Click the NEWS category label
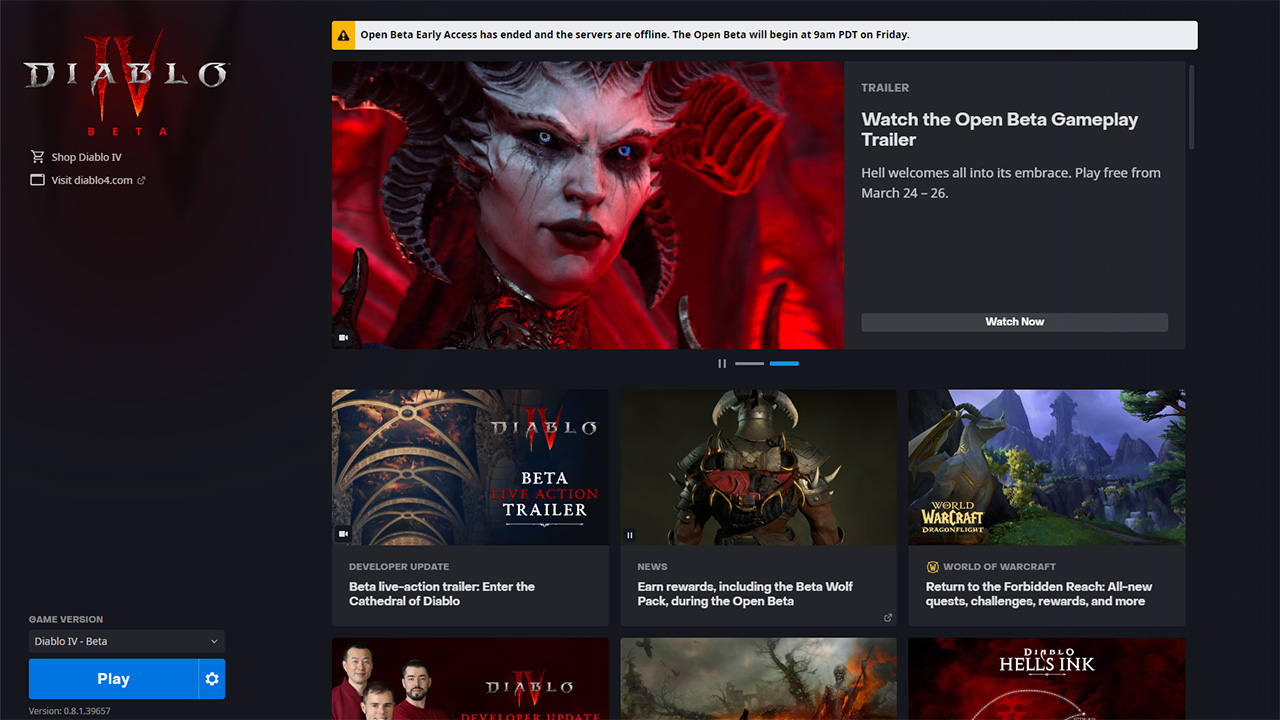Viewport: 1280px width, 720px height. point(652,567)
